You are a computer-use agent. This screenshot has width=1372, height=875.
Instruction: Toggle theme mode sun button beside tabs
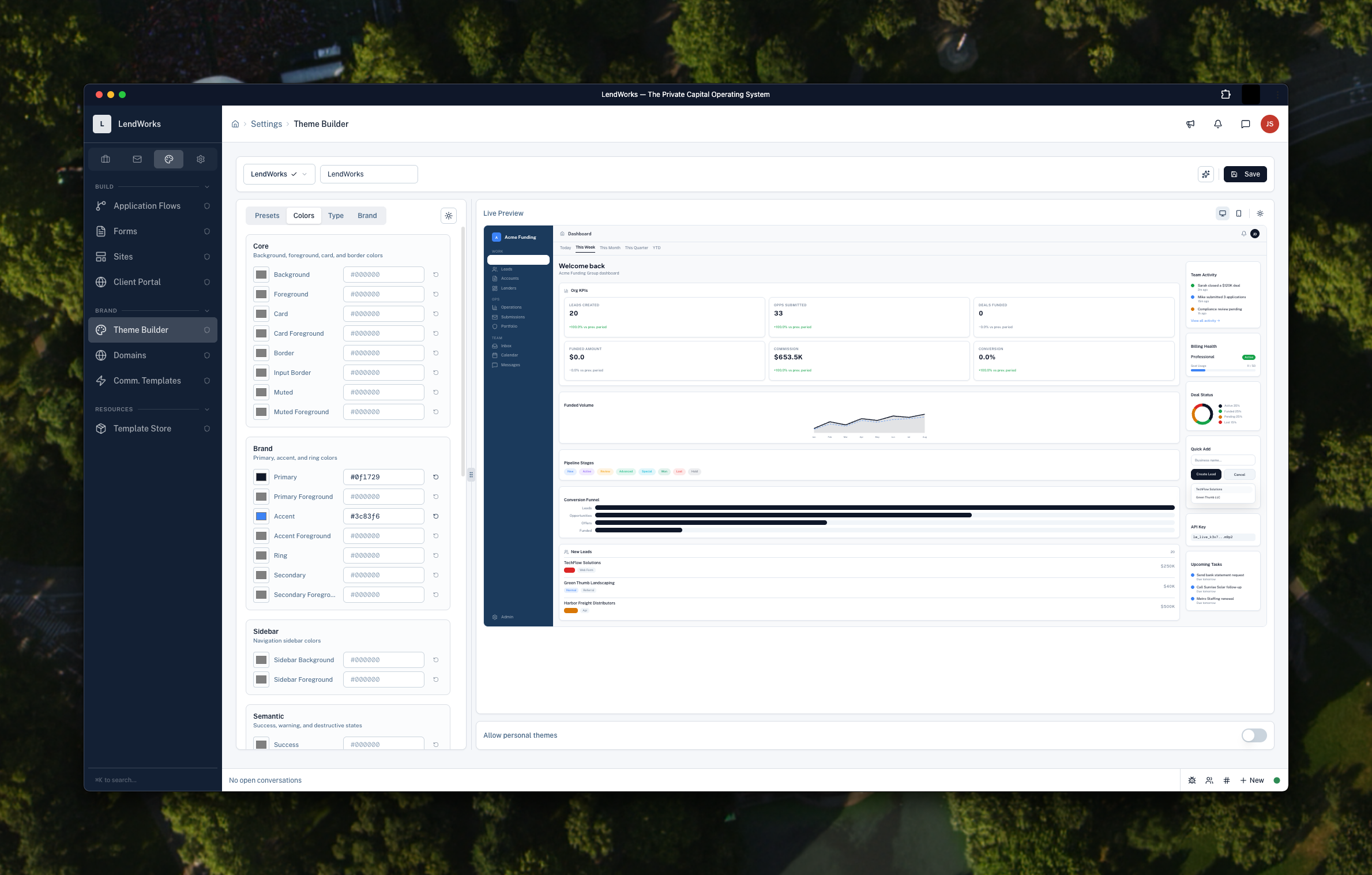[x=449, y=216]
